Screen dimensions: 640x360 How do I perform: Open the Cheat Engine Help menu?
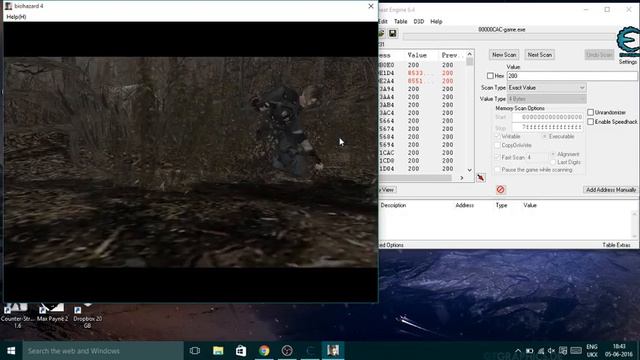point(436,21)
